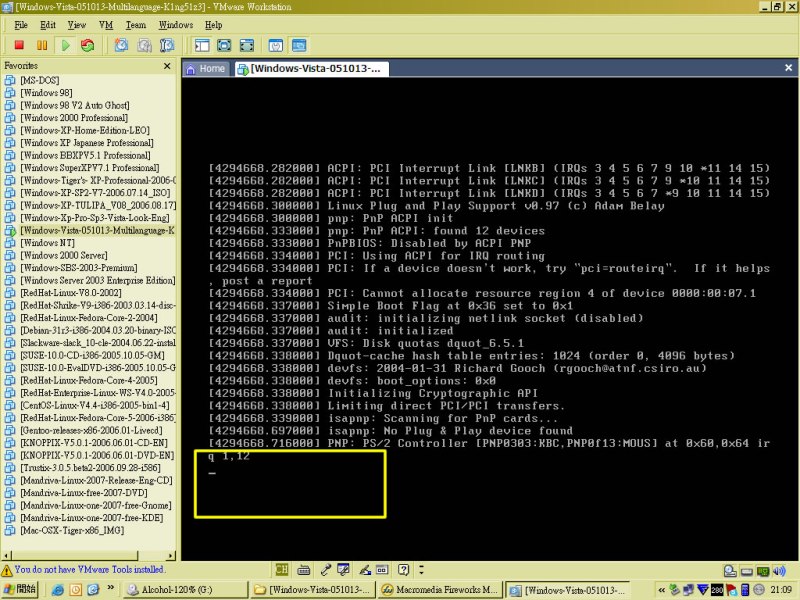Toggle Quick Switch mode toolbar icon
The image size is (800, 600).
(245, 45)
